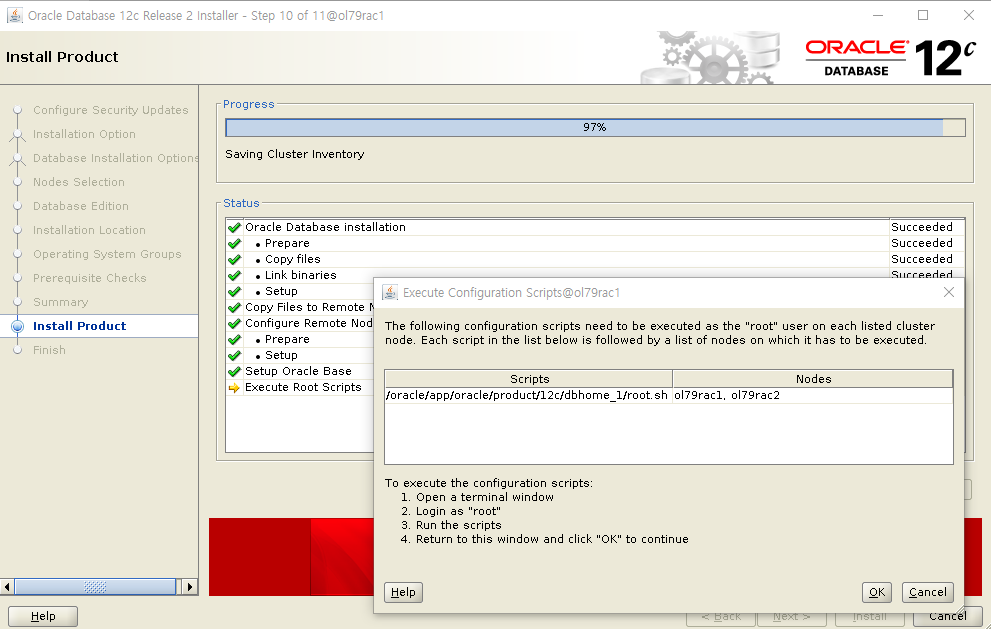Click the Install Product step bullet icon
The width and height of the screenshot is (991, 629).
click(18, 326)
